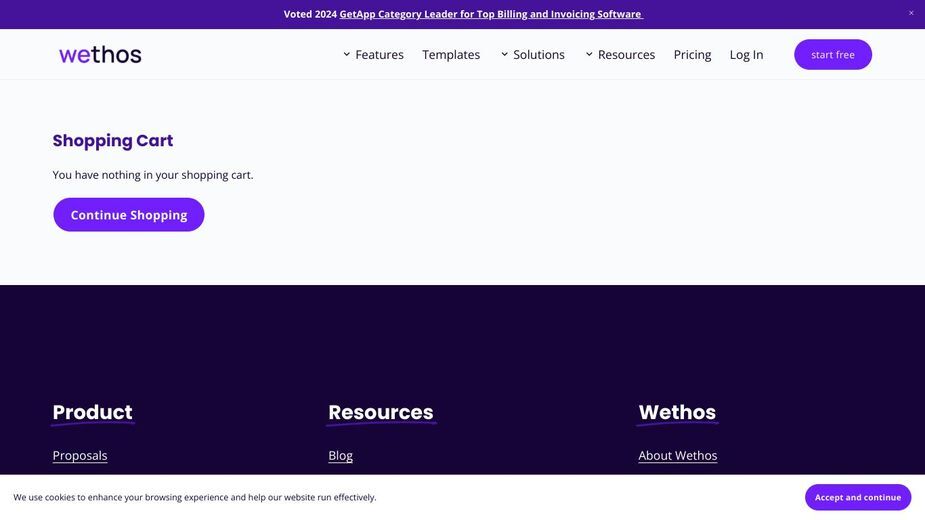
Task: Expand the Features chevron
Action: tap(346, 54)
